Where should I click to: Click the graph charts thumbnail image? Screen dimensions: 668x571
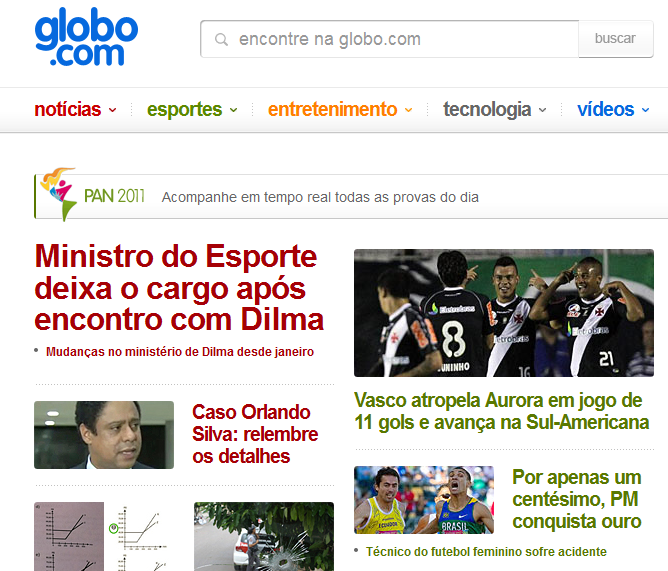pyautogui.click(x=104, y=536)
